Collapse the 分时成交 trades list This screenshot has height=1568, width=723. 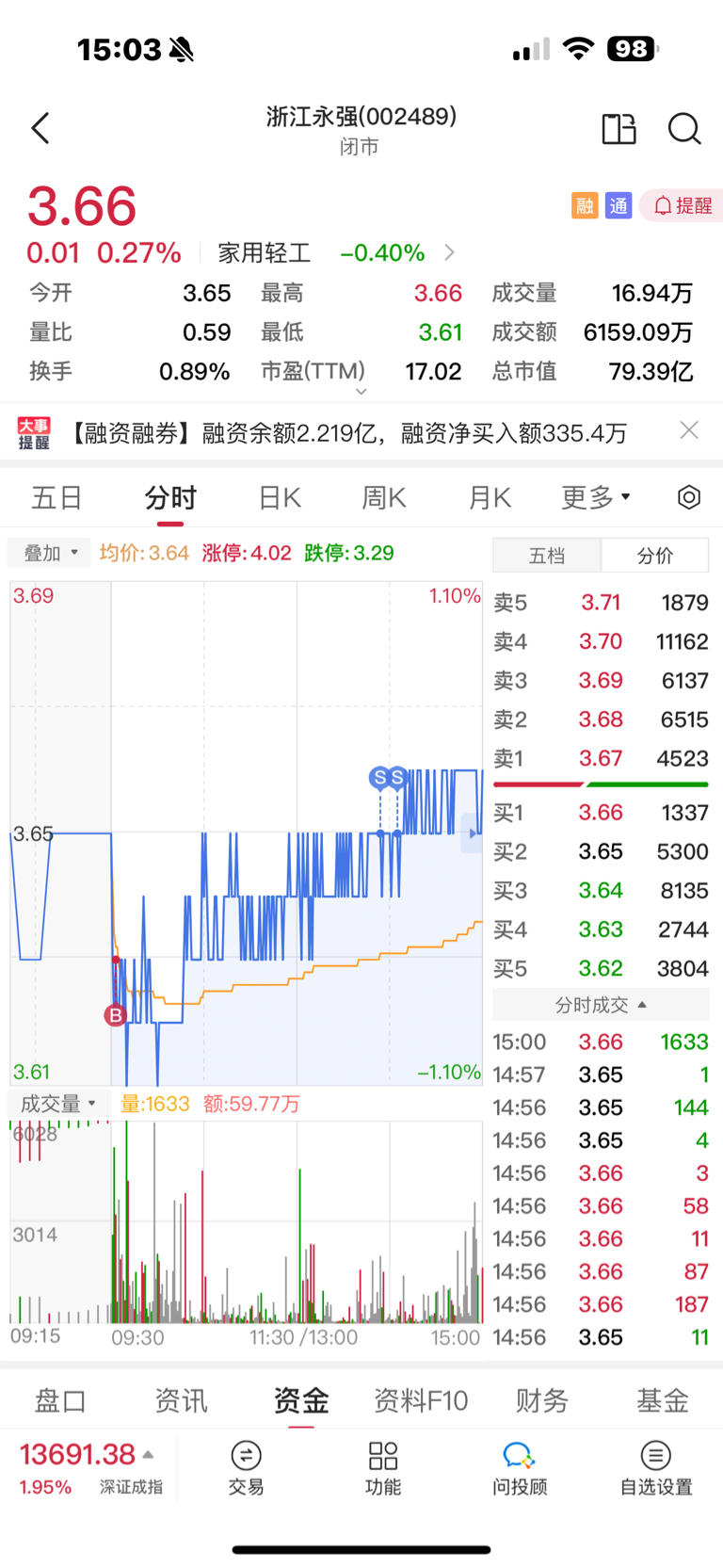pyautogui.click(x=601, y=1005)
